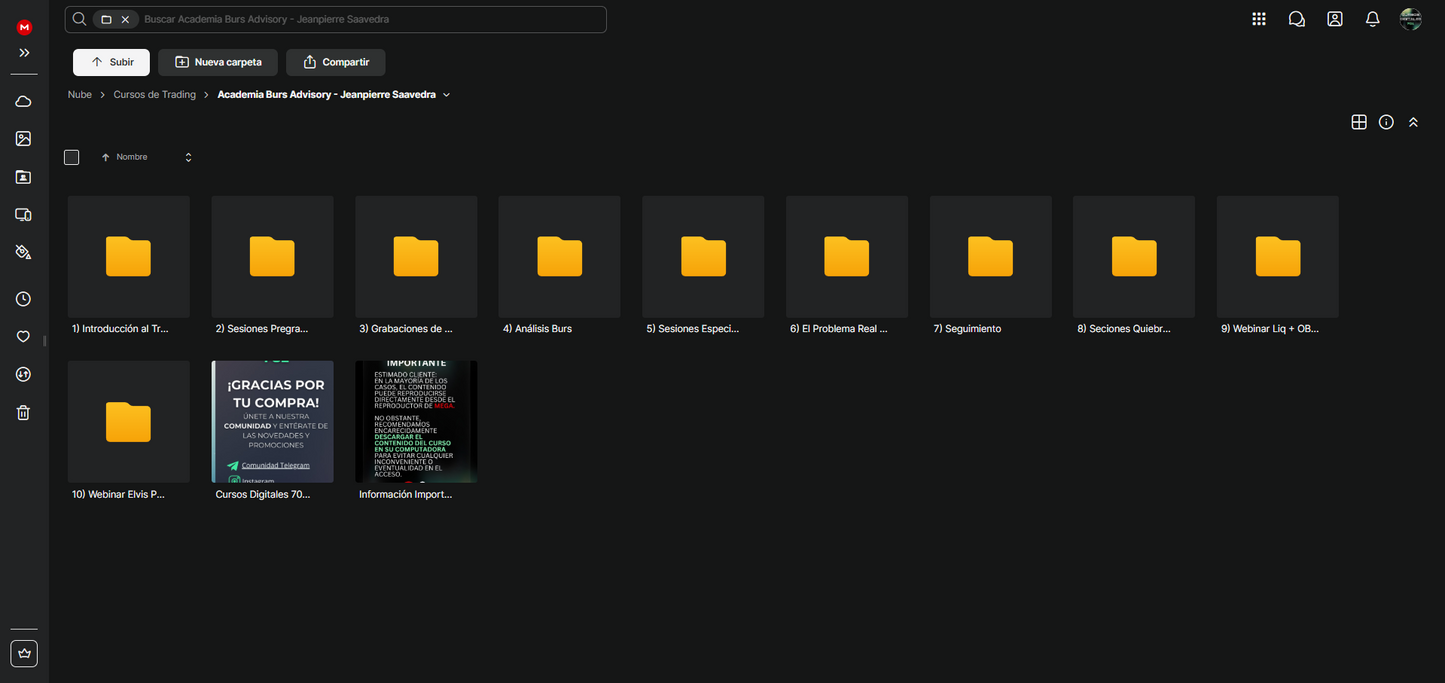Open the Gracias por tu compra image thumbnail
Screen dimensions: 1445x683
[x=272, y=422]
